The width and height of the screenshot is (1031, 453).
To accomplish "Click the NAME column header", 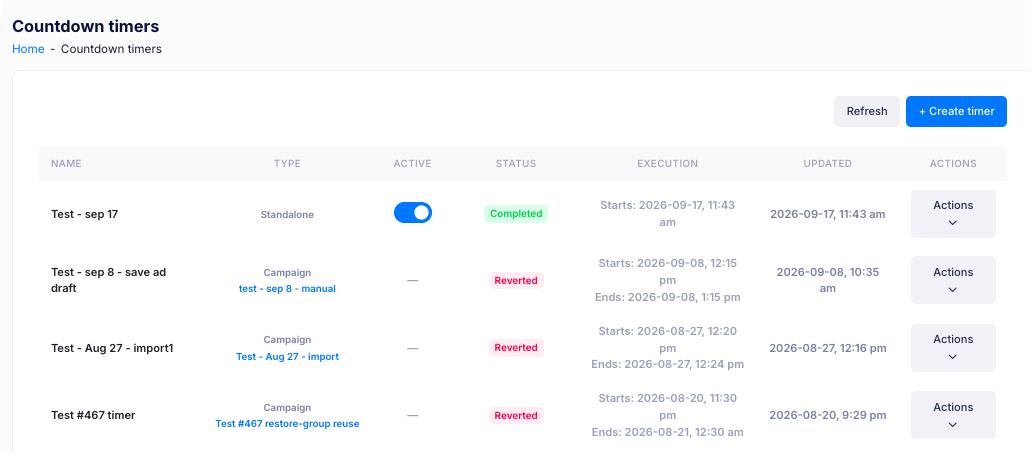I will (x=66, y=164).
